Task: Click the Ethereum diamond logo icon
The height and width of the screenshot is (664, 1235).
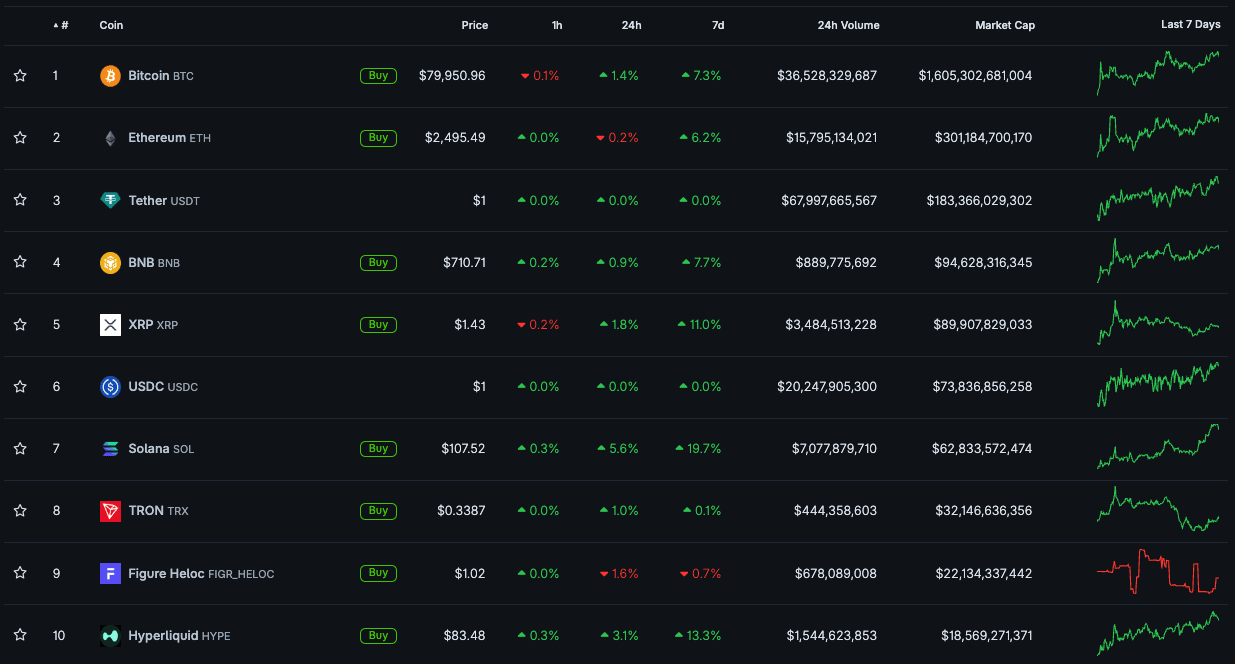Action: click(110, 138)
